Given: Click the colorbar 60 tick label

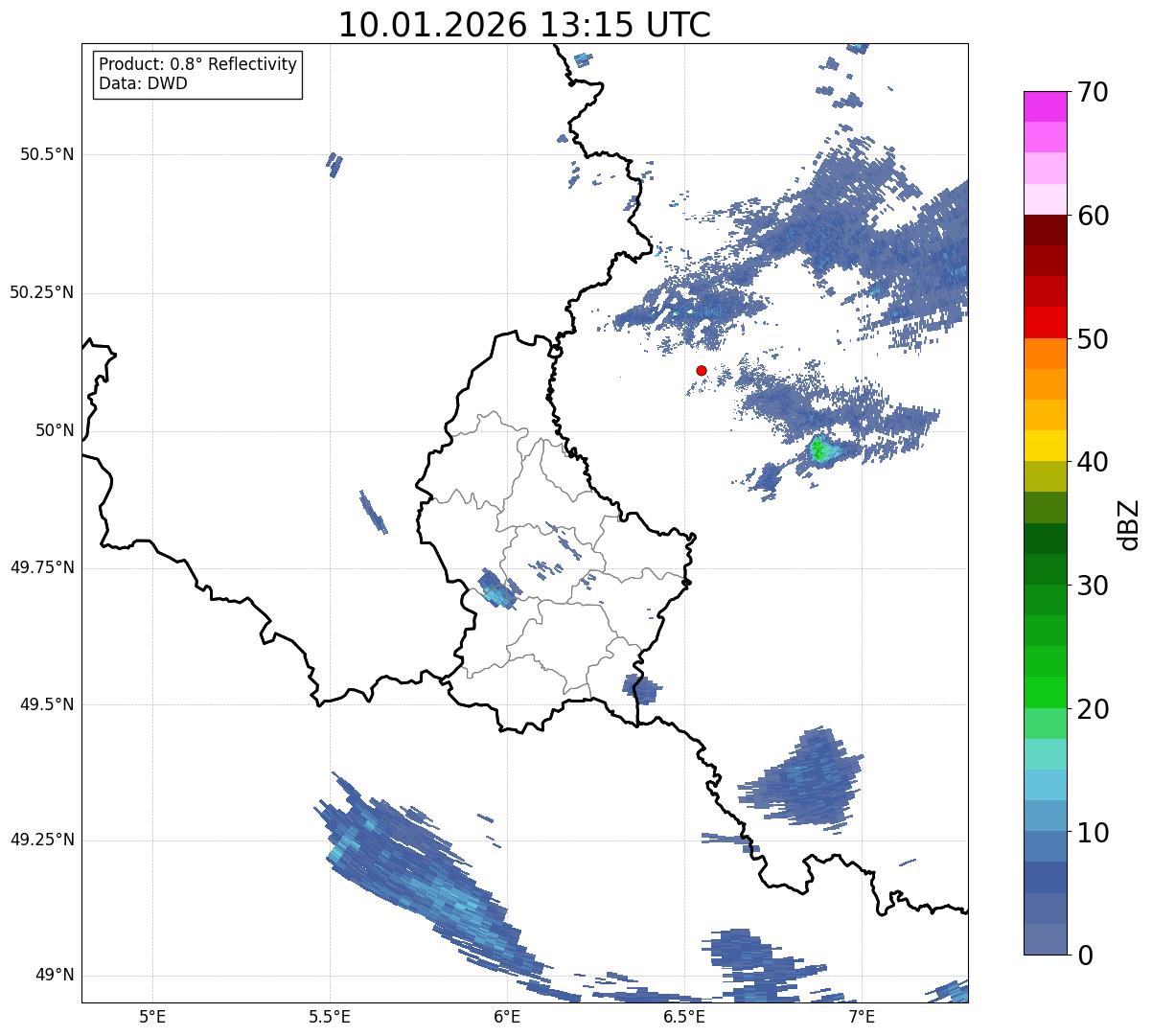Looking at the screenshot, I should tap(1093, 216).
